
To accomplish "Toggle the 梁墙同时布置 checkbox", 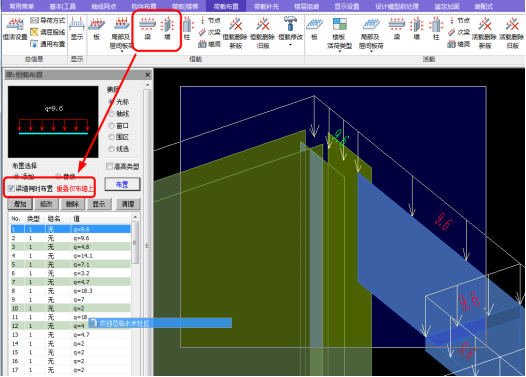I will 11,188.
